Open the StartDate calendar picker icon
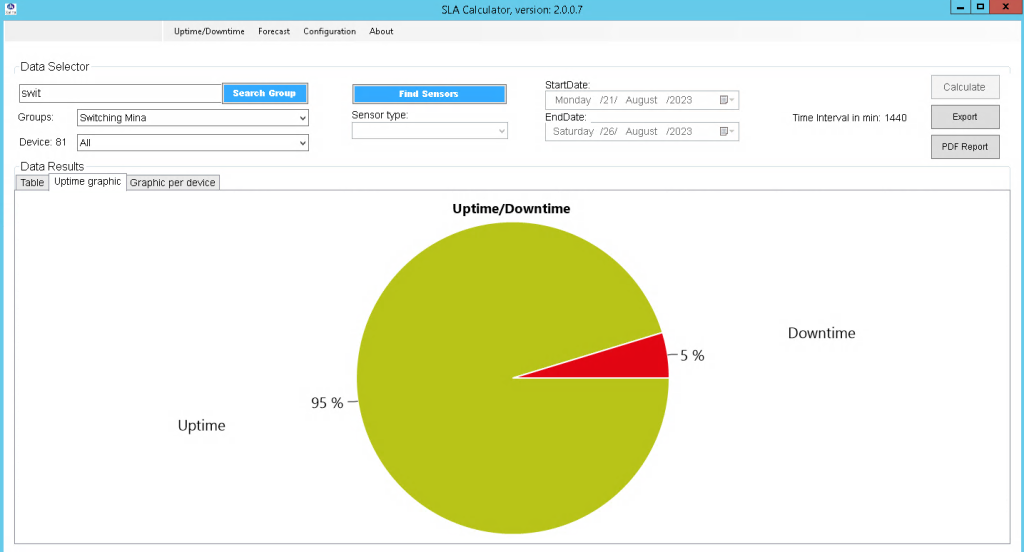 point(727,100)
